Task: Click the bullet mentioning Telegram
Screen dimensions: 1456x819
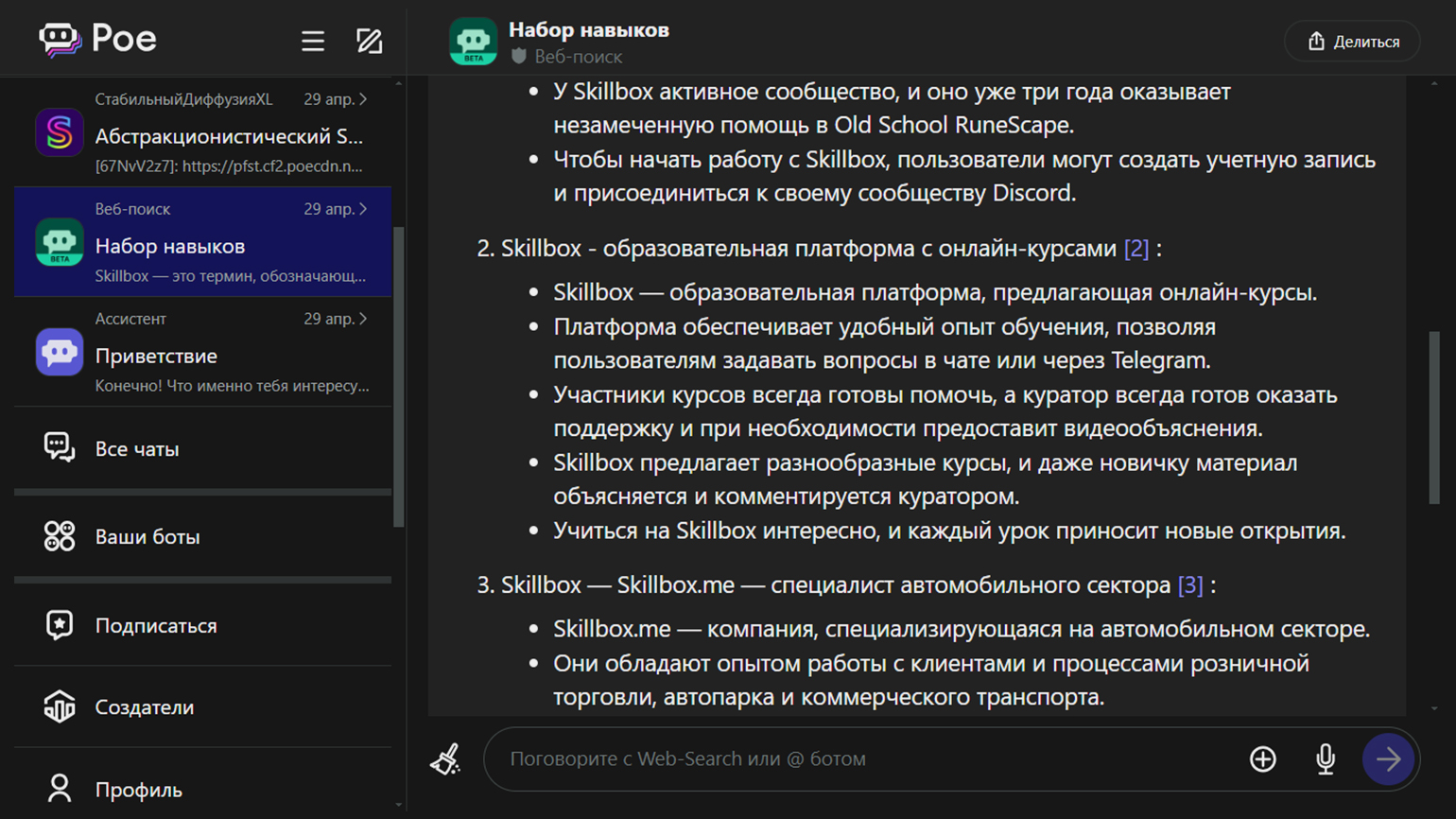Action: (x=884, y=343)
